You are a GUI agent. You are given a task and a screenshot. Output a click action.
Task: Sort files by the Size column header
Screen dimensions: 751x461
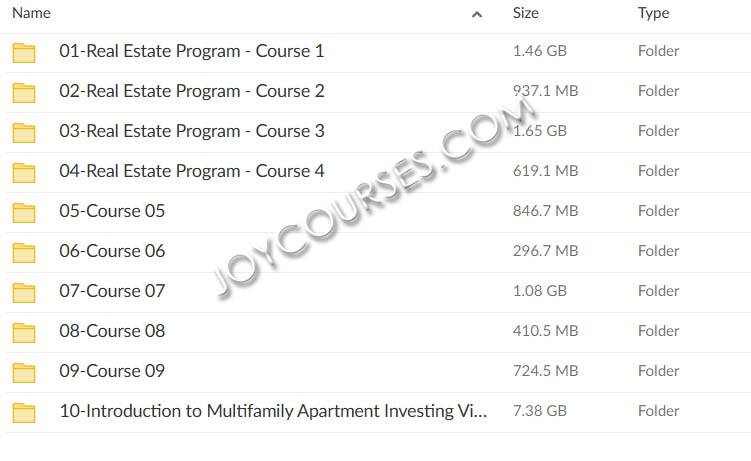click(525, 13)
